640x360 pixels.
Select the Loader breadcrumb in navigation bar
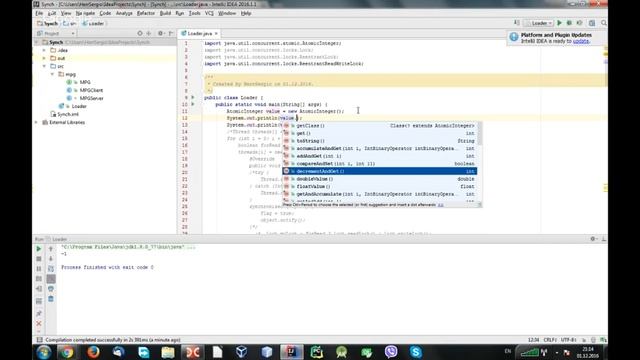[93, 24]
